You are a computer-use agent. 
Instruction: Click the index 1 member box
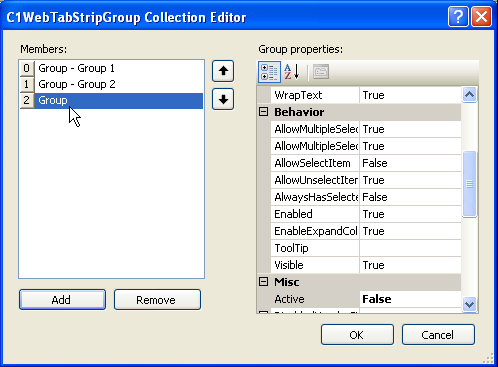[27, 84]
